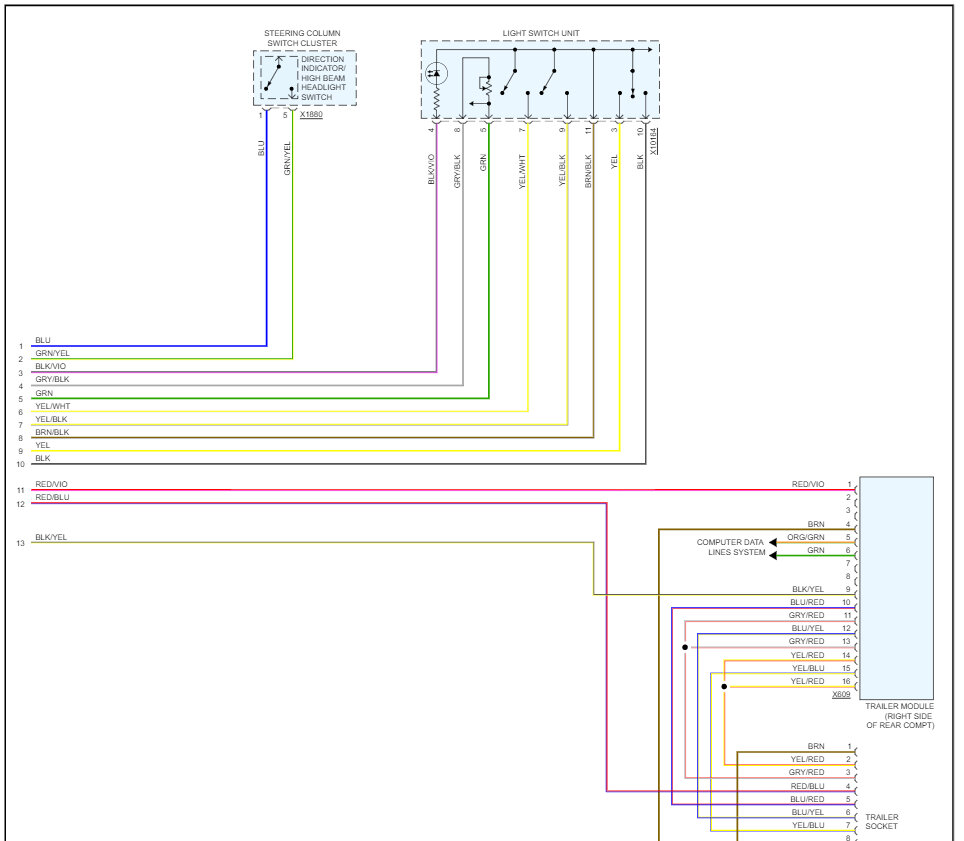Click the 'DIRECTION INDICATOR/ HIGH BEAM HEADLIGHT SWITCH' label
Image resolution: width=964 pixels, height=841 pixels.
click(x=323, y=78)
